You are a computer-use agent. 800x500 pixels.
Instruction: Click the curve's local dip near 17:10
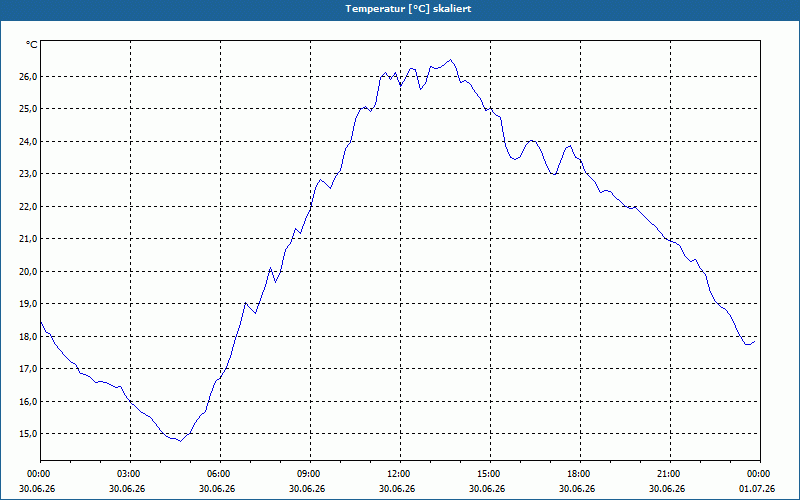click(554, 174)
